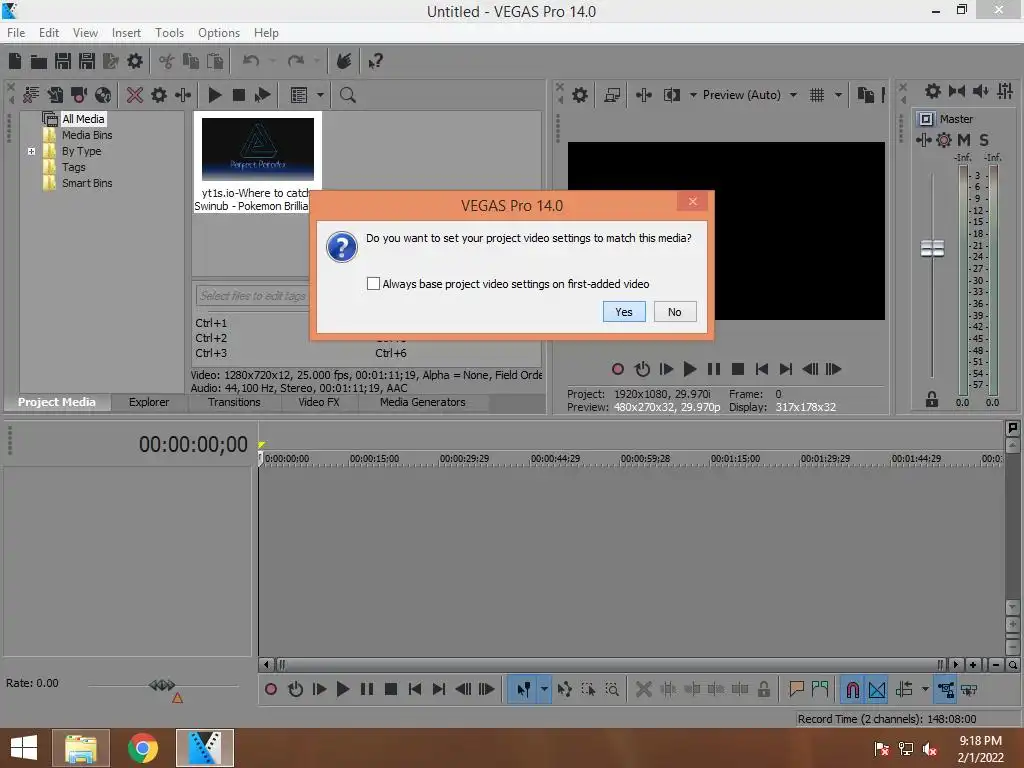Switch to the Video FX tab
The image size is (1024, 768).
[319, 402]
